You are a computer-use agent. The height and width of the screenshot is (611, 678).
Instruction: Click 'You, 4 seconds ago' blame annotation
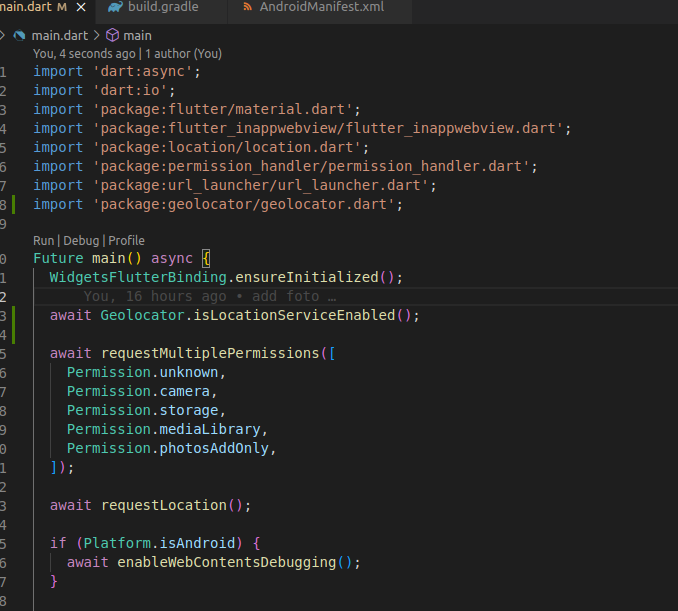(x=84, y=54)
